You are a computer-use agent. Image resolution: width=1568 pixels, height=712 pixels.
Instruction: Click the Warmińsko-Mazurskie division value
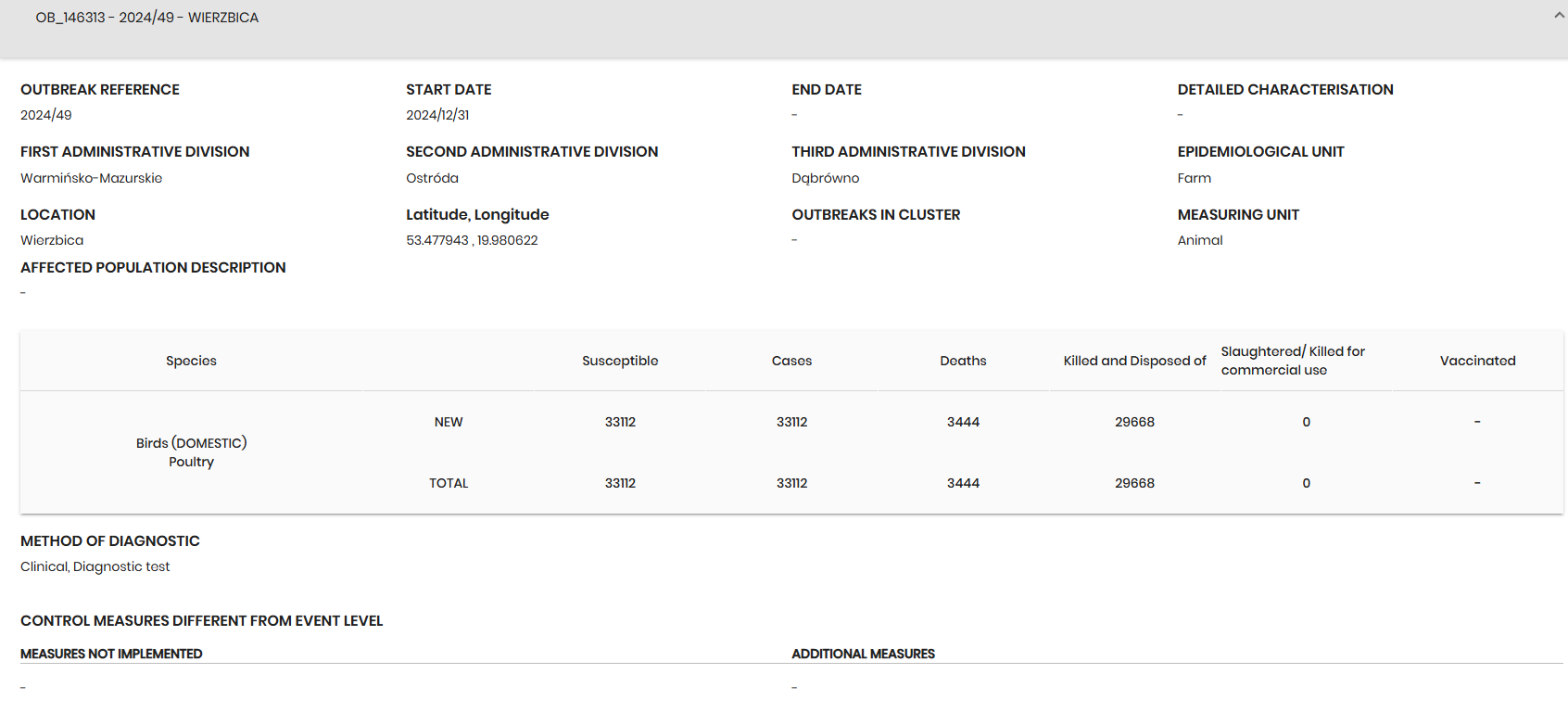(91, 178)
